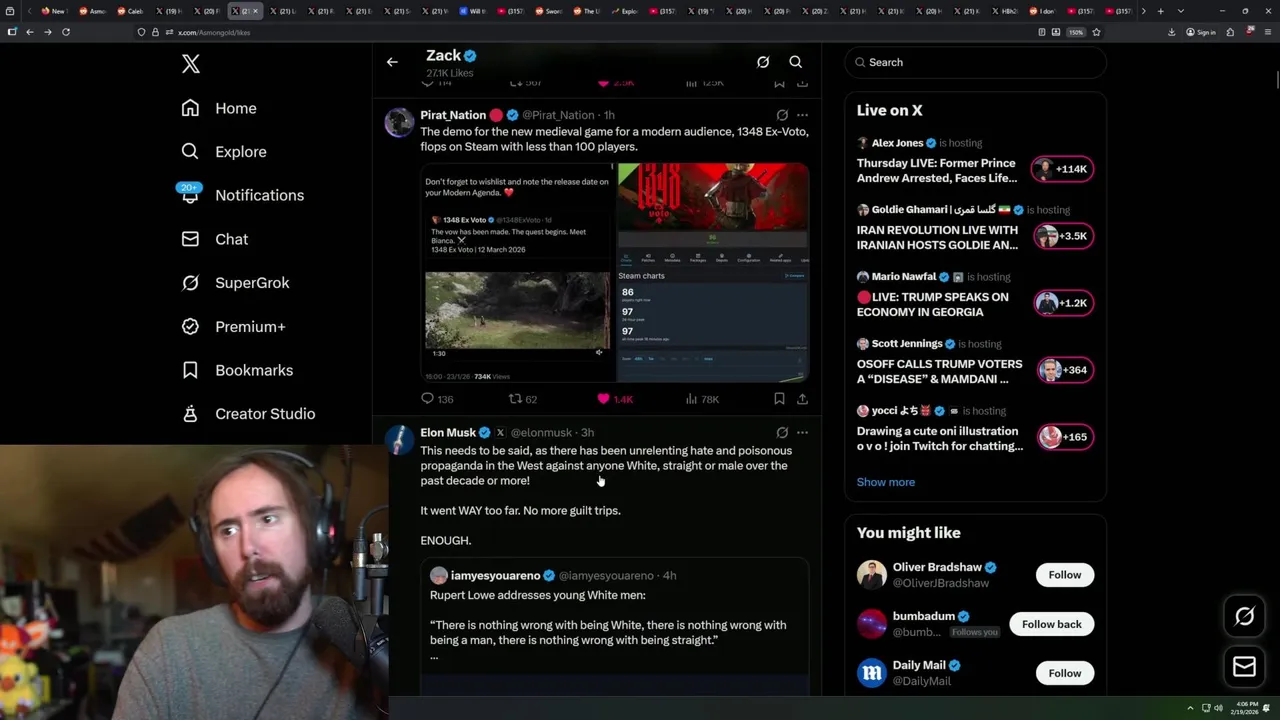Ask Grok about the Pirat_Nation post
The width and height of the screenshot is (1280, 720).
782,115
